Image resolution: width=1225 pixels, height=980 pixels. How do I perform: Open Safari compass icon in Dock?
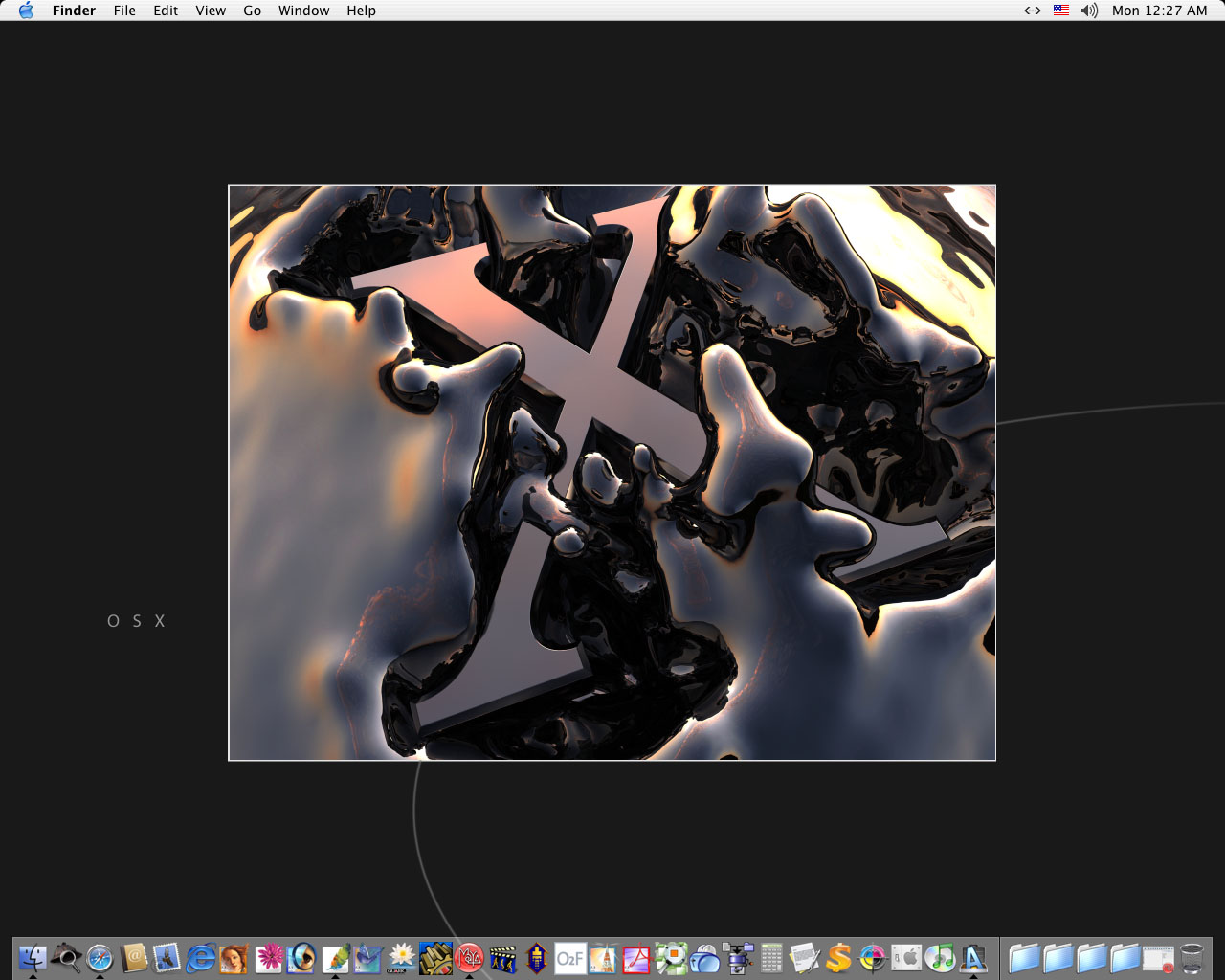pyautogui.click(x=100, y=957)
